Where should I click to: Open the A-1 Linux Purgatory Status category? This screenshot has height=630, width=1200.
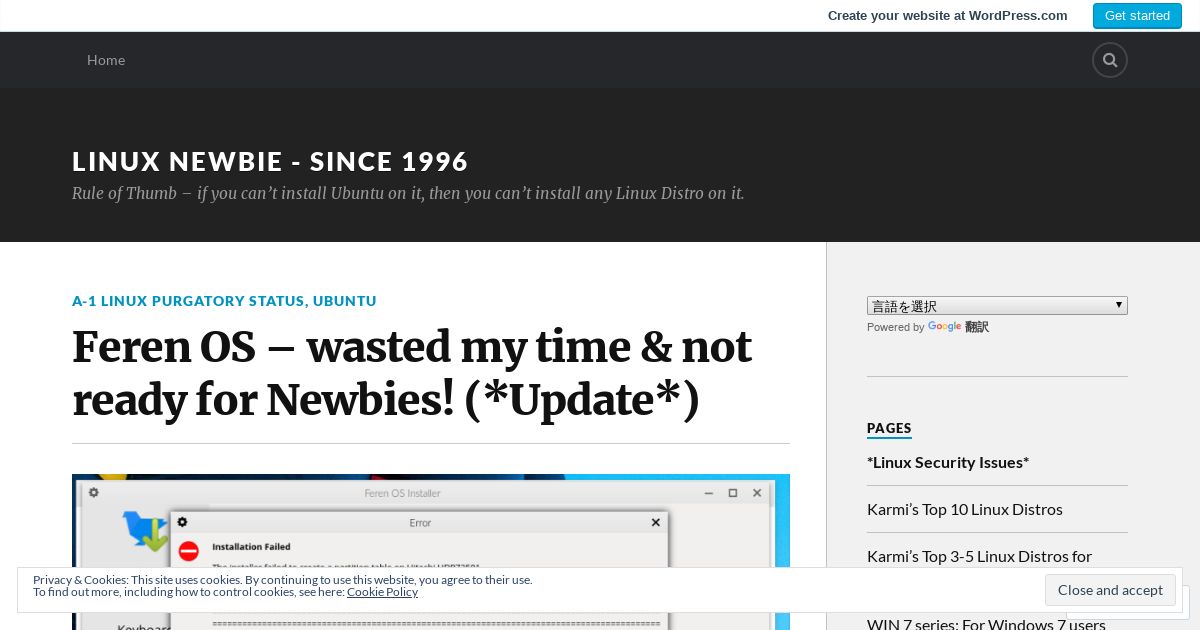188,301
